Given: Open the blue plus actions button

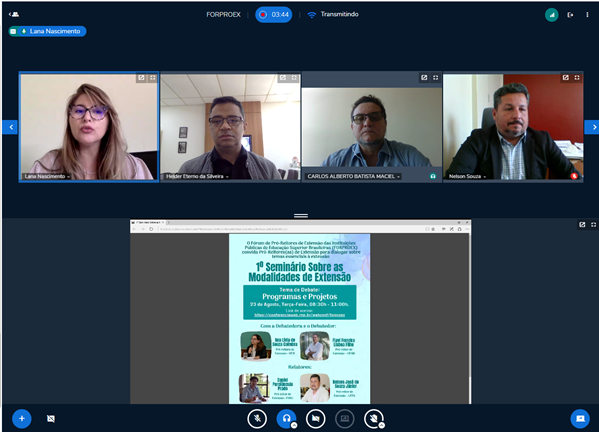Looking at the screenshot, I should click(22, 419).
